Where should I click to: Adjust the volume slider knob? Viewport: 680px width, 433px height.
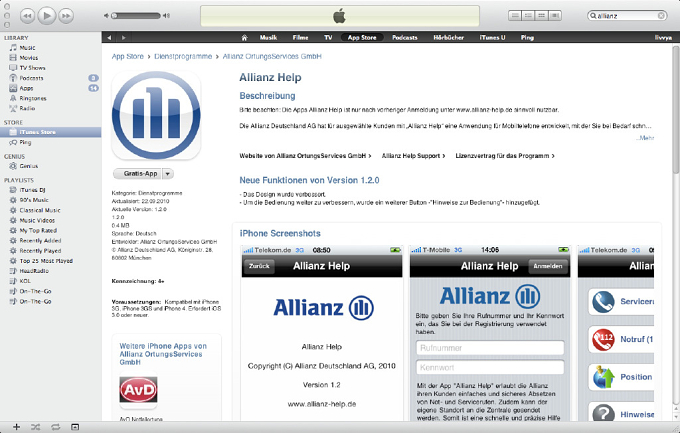pos(114,16)
